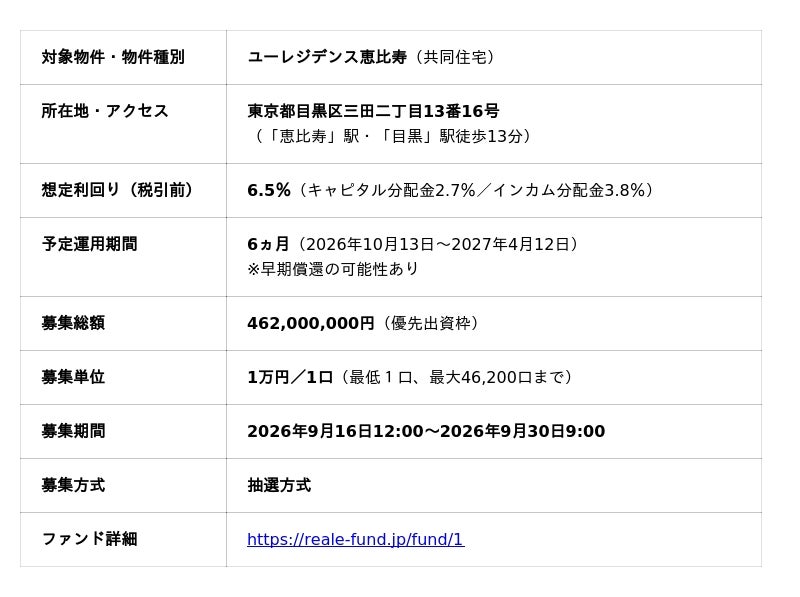Select the 6ヵ月 operation period text

(268, 244)
